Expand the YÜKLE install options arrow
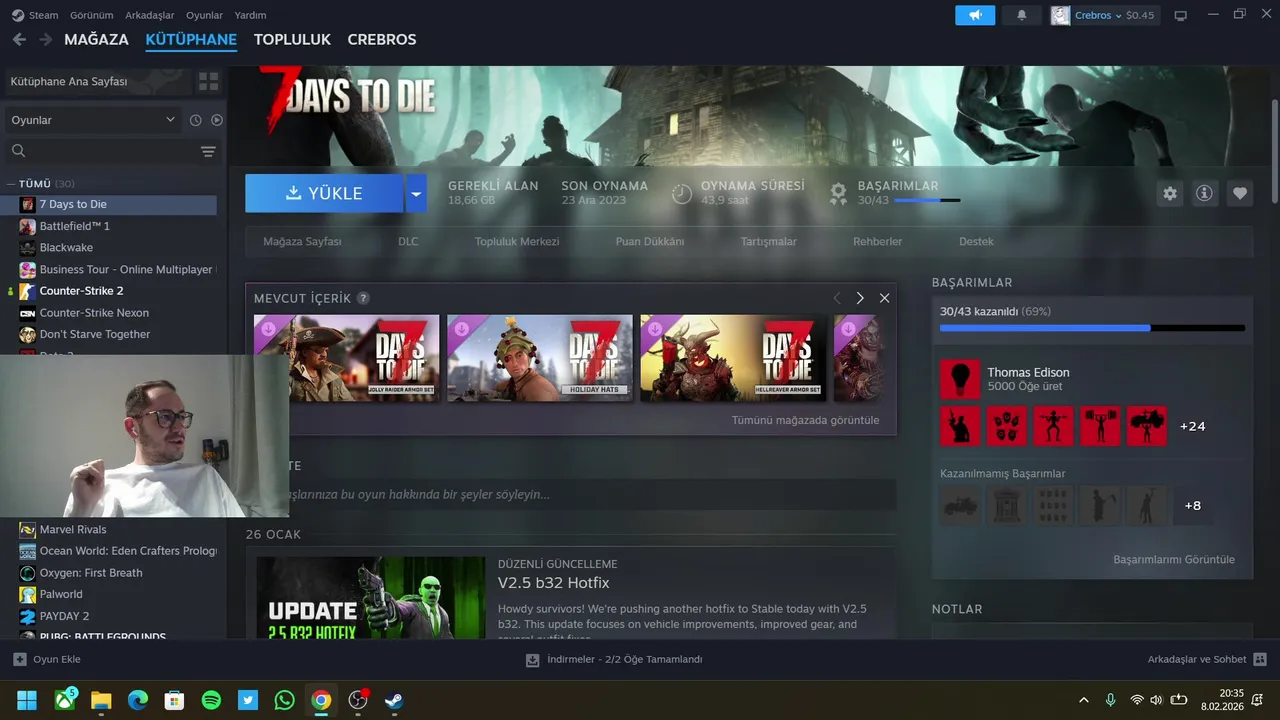 click(416, 193)
